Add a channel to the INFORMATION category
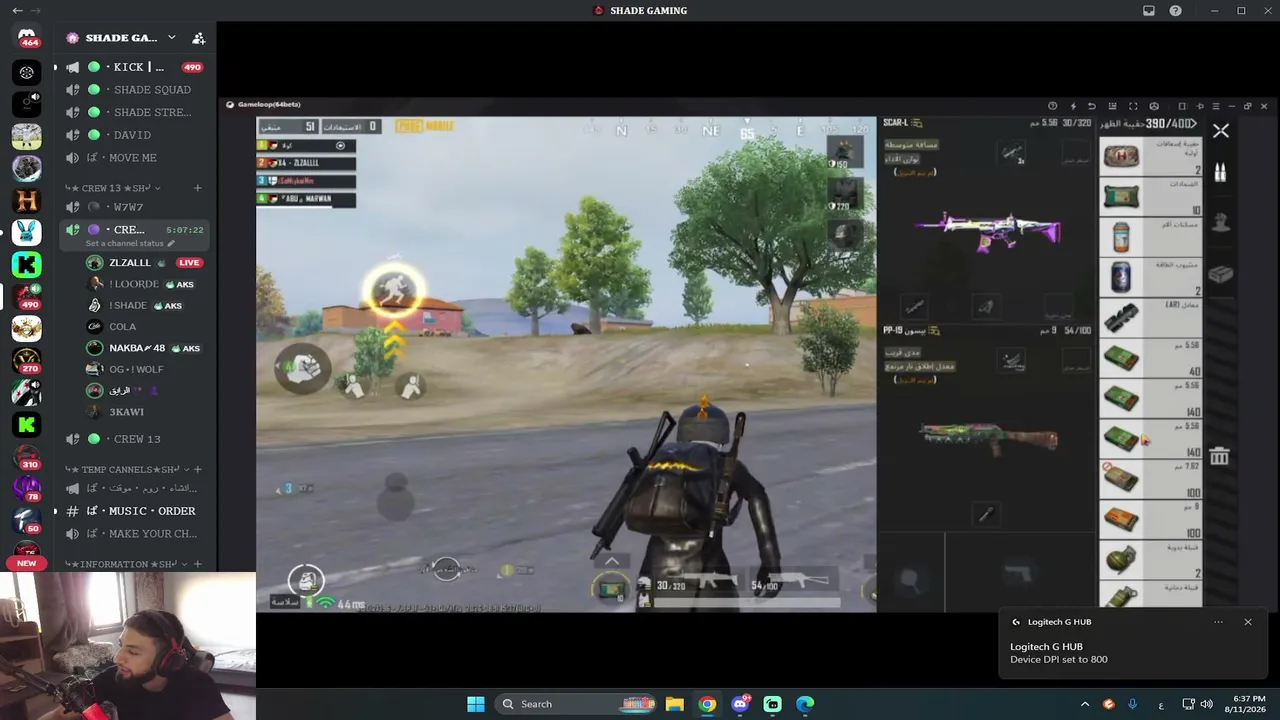Image resolution: width=1280 pixels, height=720 pixels. pyautogui.click(x=197, y=564)
